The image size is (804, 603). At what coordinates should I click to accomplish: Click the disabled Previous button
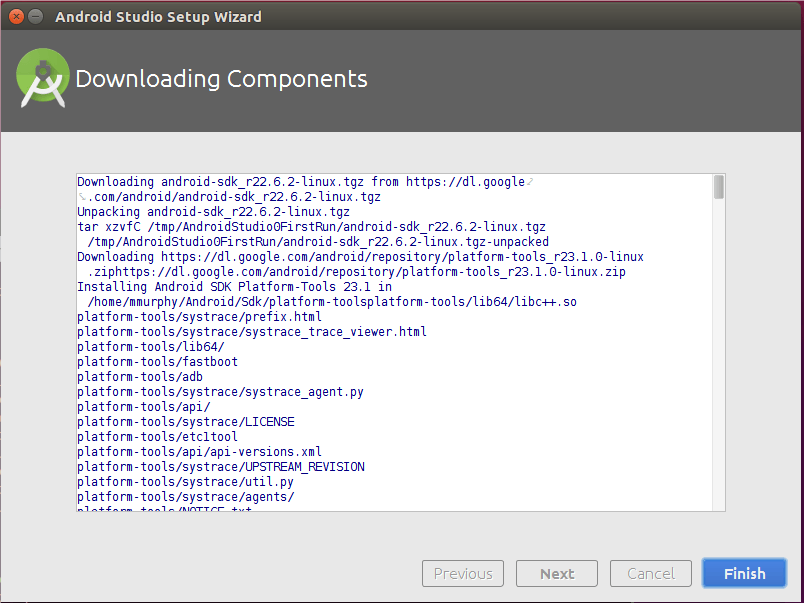pos(463,573)
